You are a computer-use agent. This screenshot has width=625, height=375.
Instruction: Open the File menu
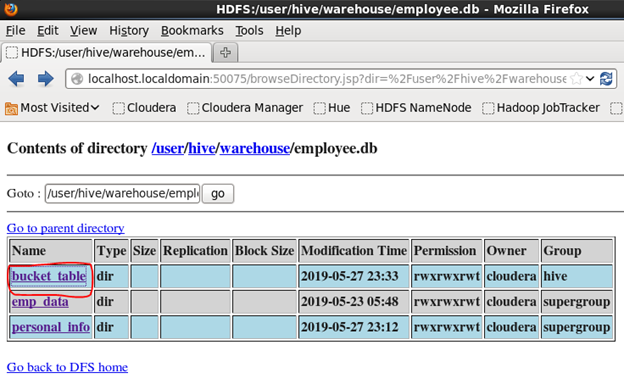coord(16,30)
